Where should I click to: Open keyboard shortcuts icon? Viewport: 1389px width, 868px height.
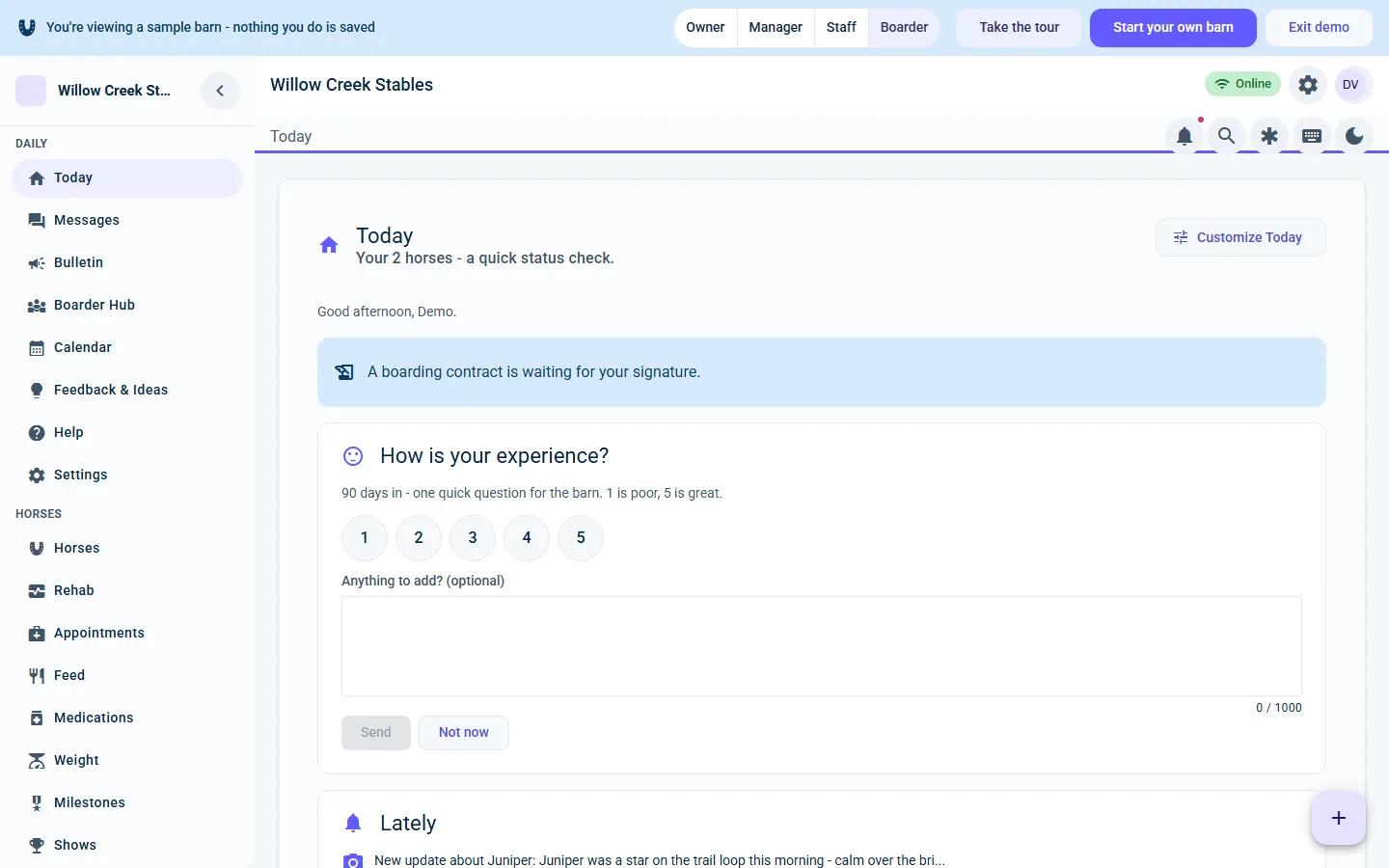click(1312, 136)
